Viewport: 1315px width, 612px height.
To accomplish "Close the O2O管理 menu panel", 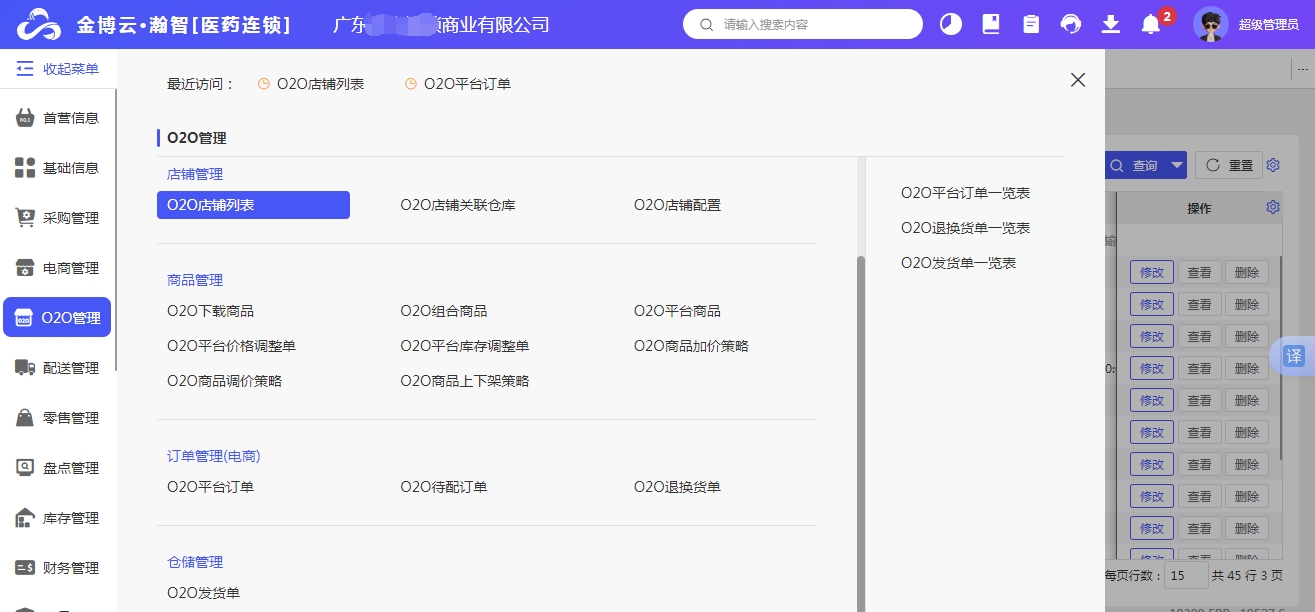I will (1077, 80).
